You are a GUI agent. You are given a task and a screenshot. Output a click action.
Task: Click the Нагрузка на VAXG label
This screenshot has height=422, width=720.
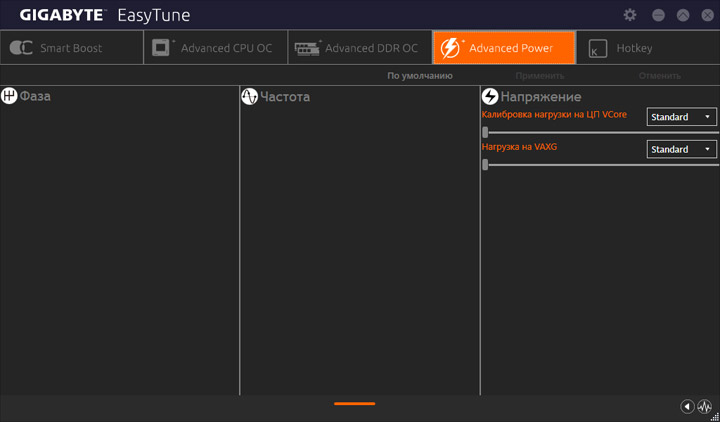[519, 147]
